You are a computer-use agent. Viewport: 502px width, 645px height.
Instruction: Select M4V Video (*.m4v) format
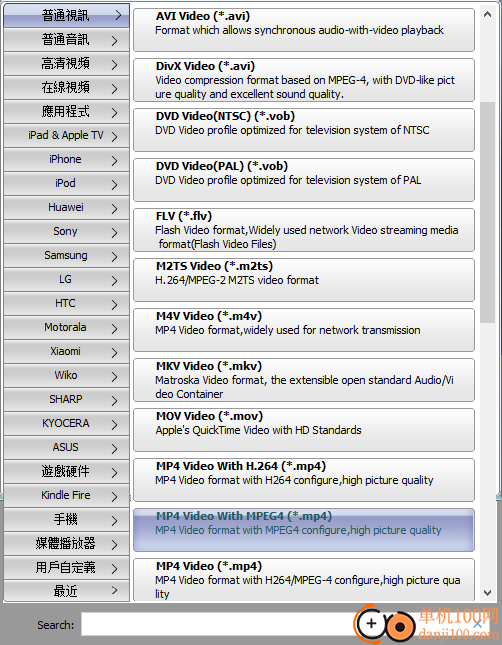[304, 330]
